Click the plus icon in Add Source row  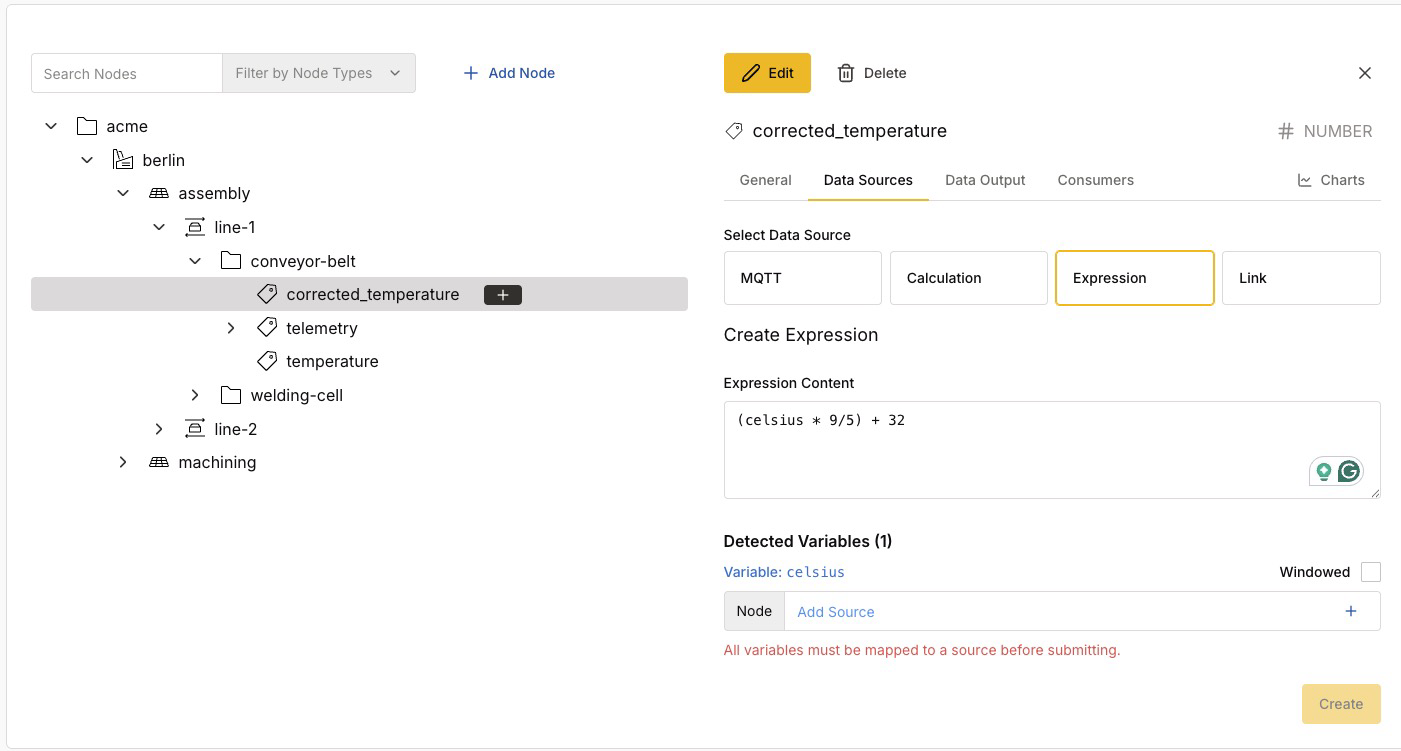point(1351,611)
